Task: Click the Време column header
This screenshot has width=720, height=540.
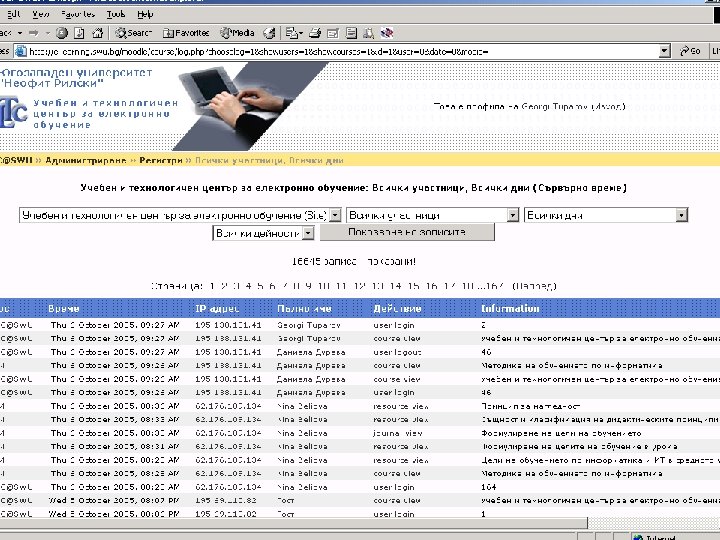Action: tap(64, 309)
